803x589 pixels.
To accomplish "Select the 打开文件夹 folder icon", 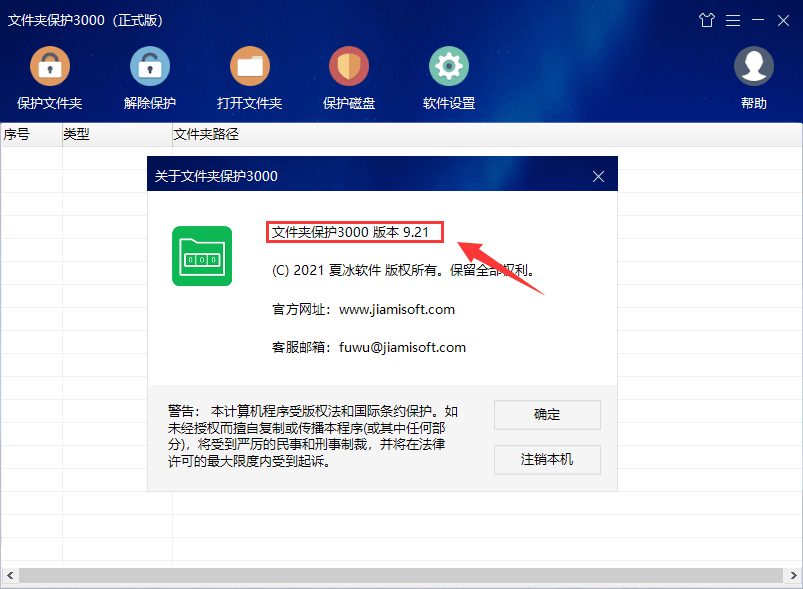I will (249, 66).
